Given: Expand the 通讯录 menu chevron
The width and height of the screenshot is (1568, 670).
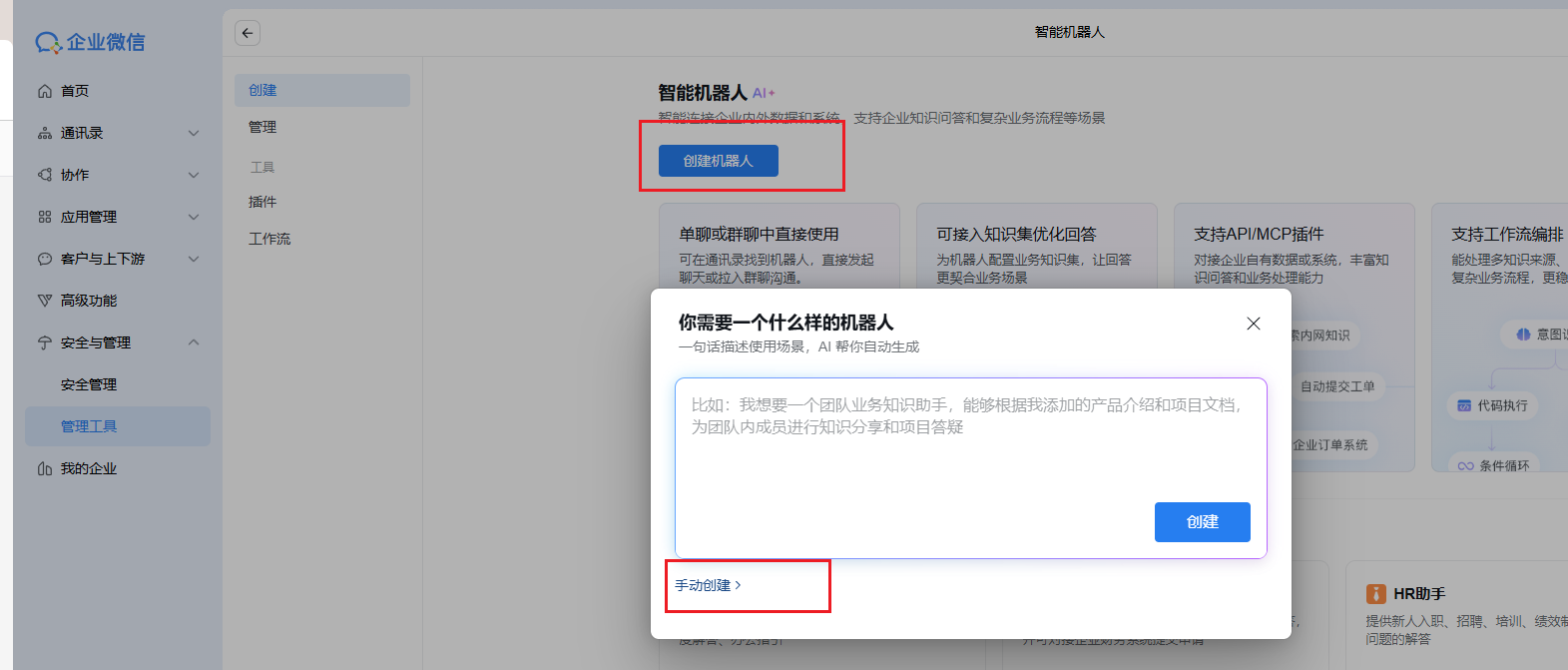Looking at the screenshot, I should pos(194,133).
